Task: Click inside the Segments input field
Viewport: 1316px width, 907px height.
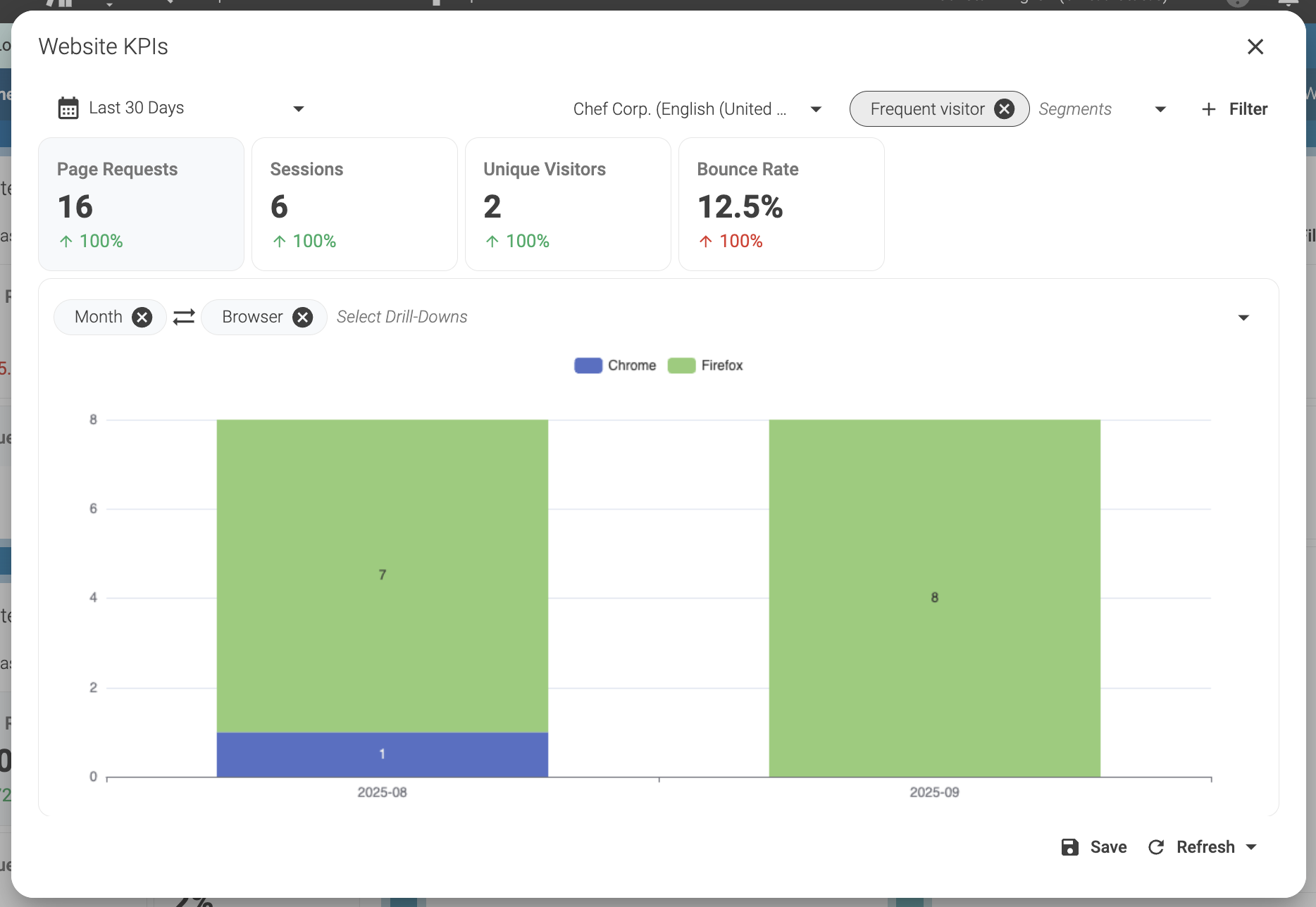Action: point(1076,108)
